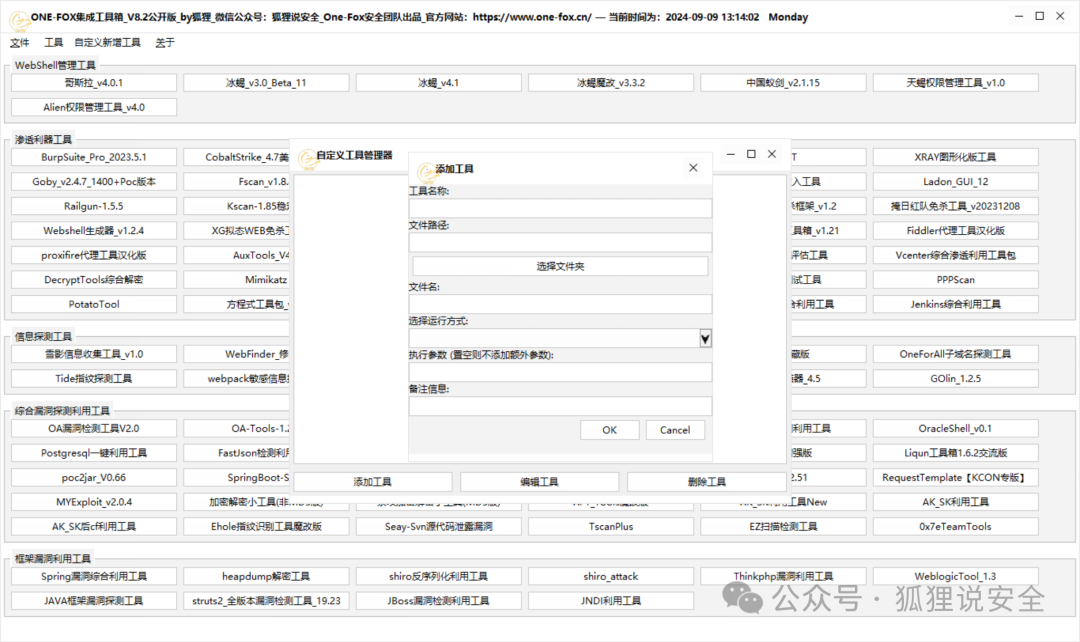
Task: Click the 备注信息 input field
Action: click(x=560, y=406)
